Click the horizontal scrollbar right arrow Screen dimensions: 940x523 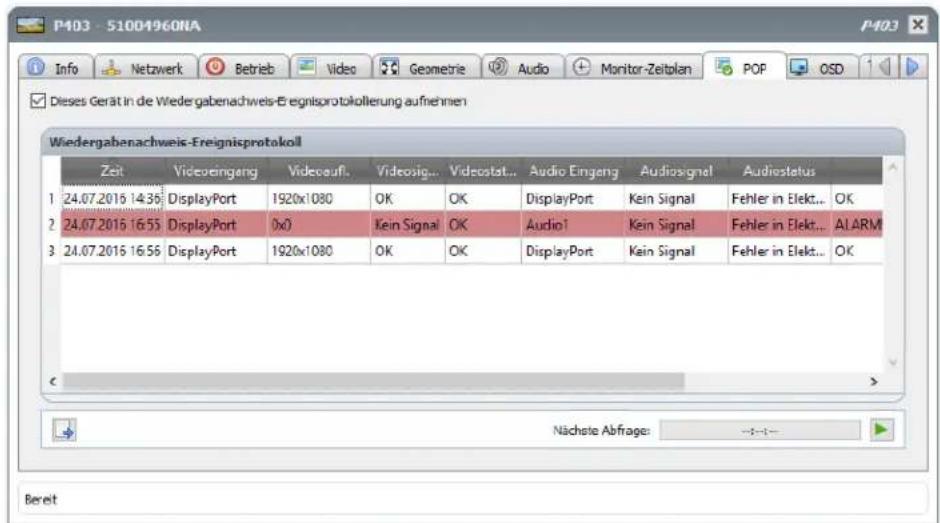[x=873, y=381]
